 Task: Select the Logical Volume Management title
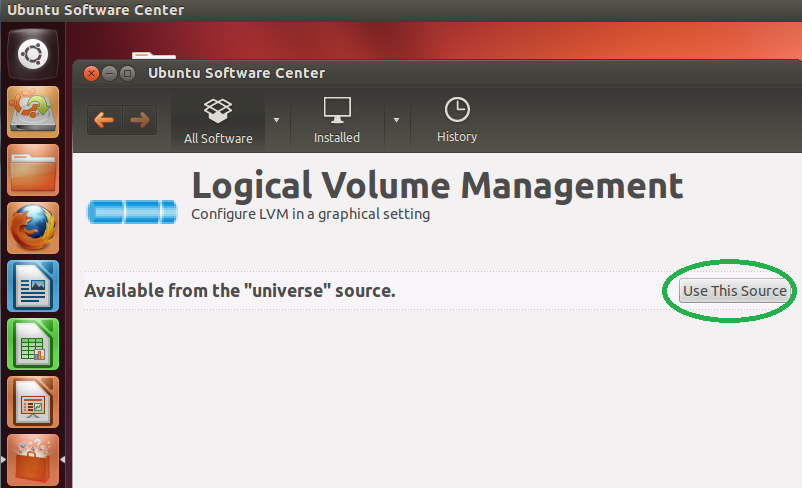pos(437,185)
